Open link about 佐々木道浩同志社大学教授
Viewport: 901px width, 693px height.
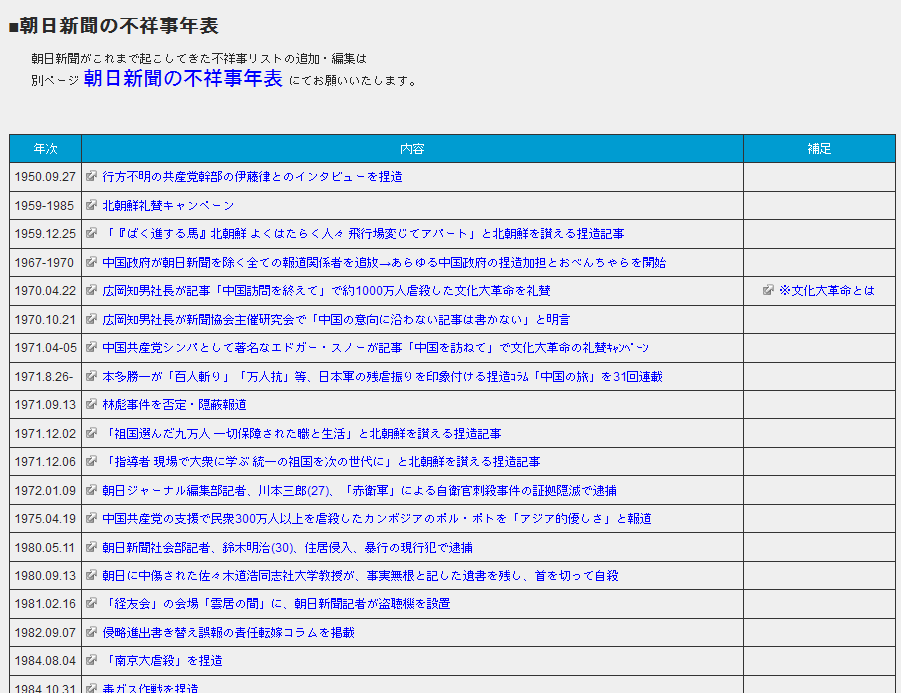pyautogui.click(x=360, y=576)
